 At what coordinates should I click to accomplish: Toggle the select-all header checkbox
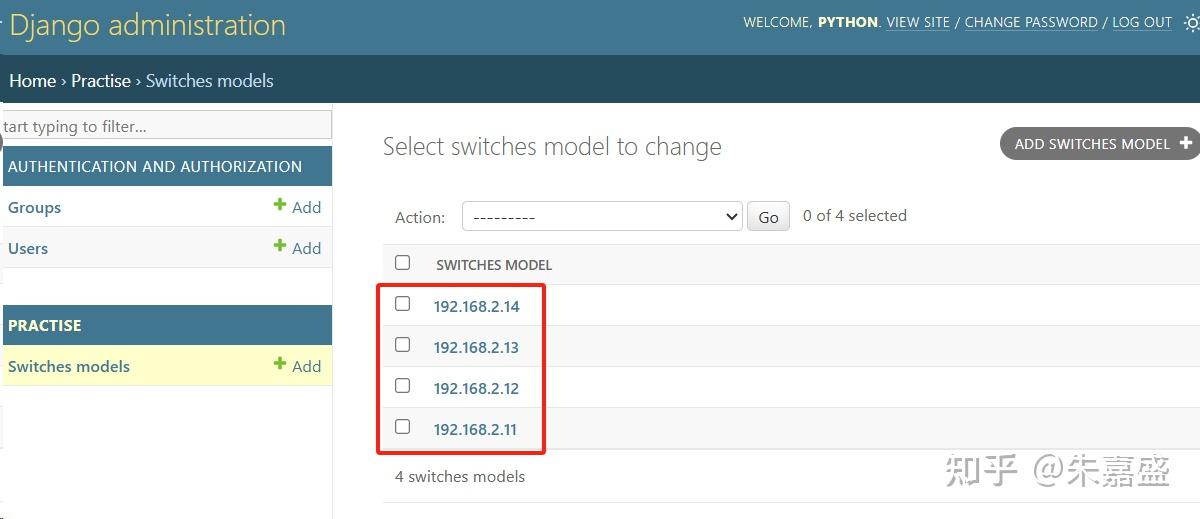pos(402,263)
